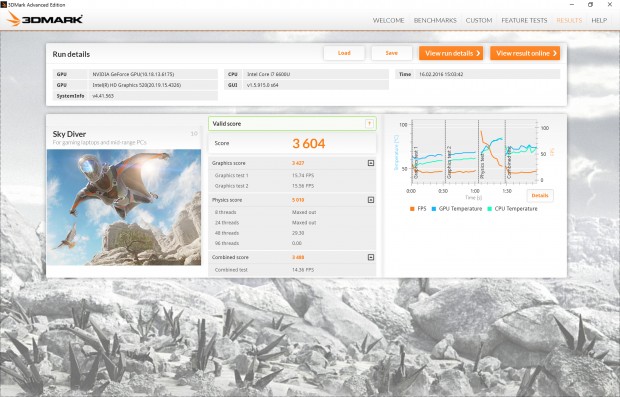Click the orange FPS legend swatch

click(412, 209)
